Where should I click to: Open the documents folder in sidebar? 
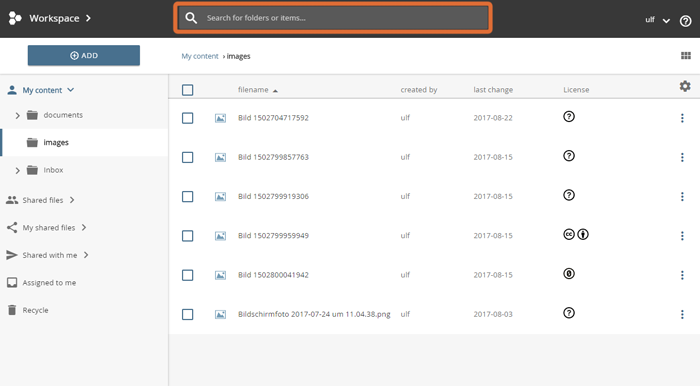click(x=63, y=115)
